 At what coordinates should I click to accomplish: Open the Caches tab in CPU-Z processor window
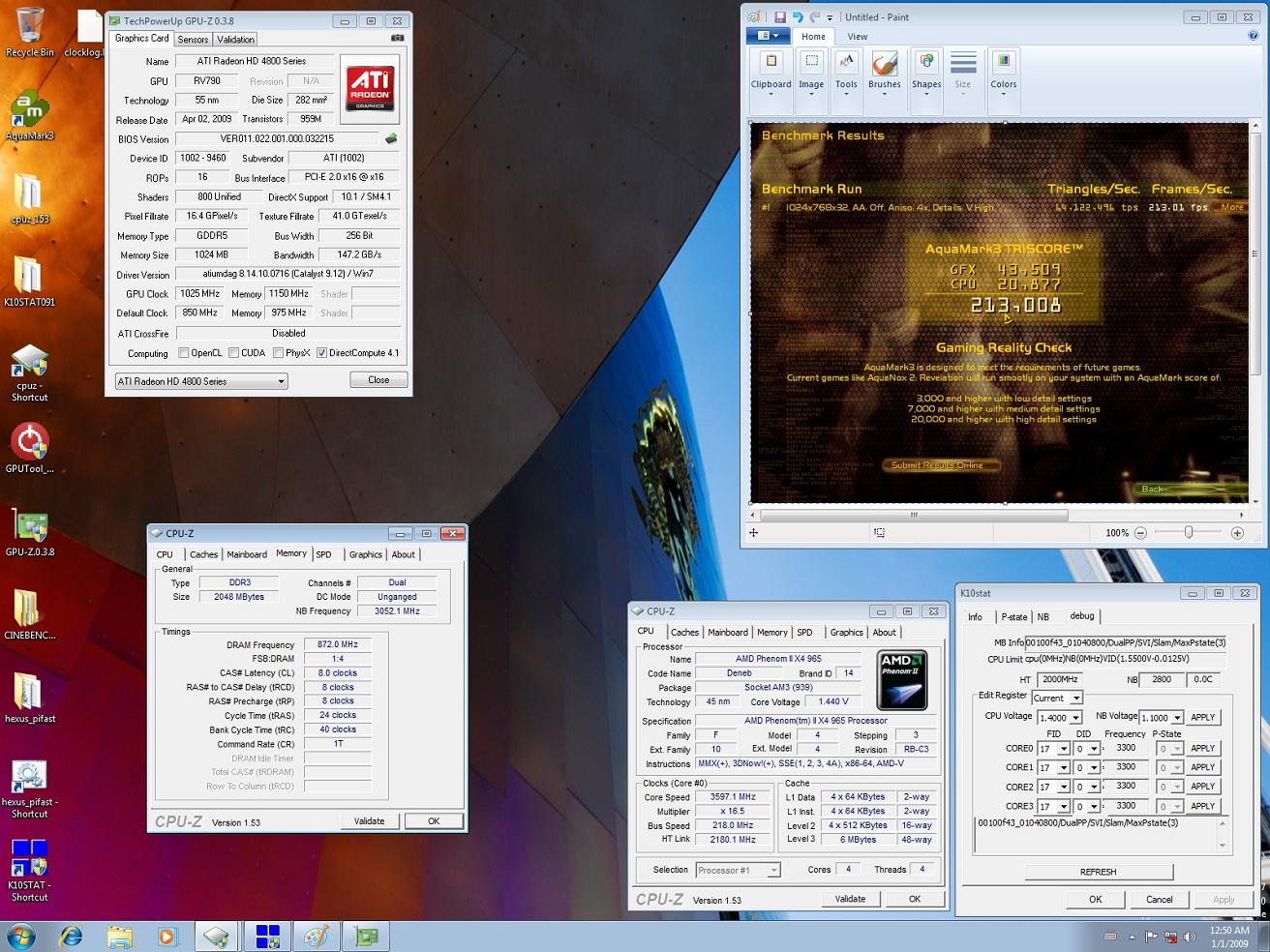click(x=684, y=633)
